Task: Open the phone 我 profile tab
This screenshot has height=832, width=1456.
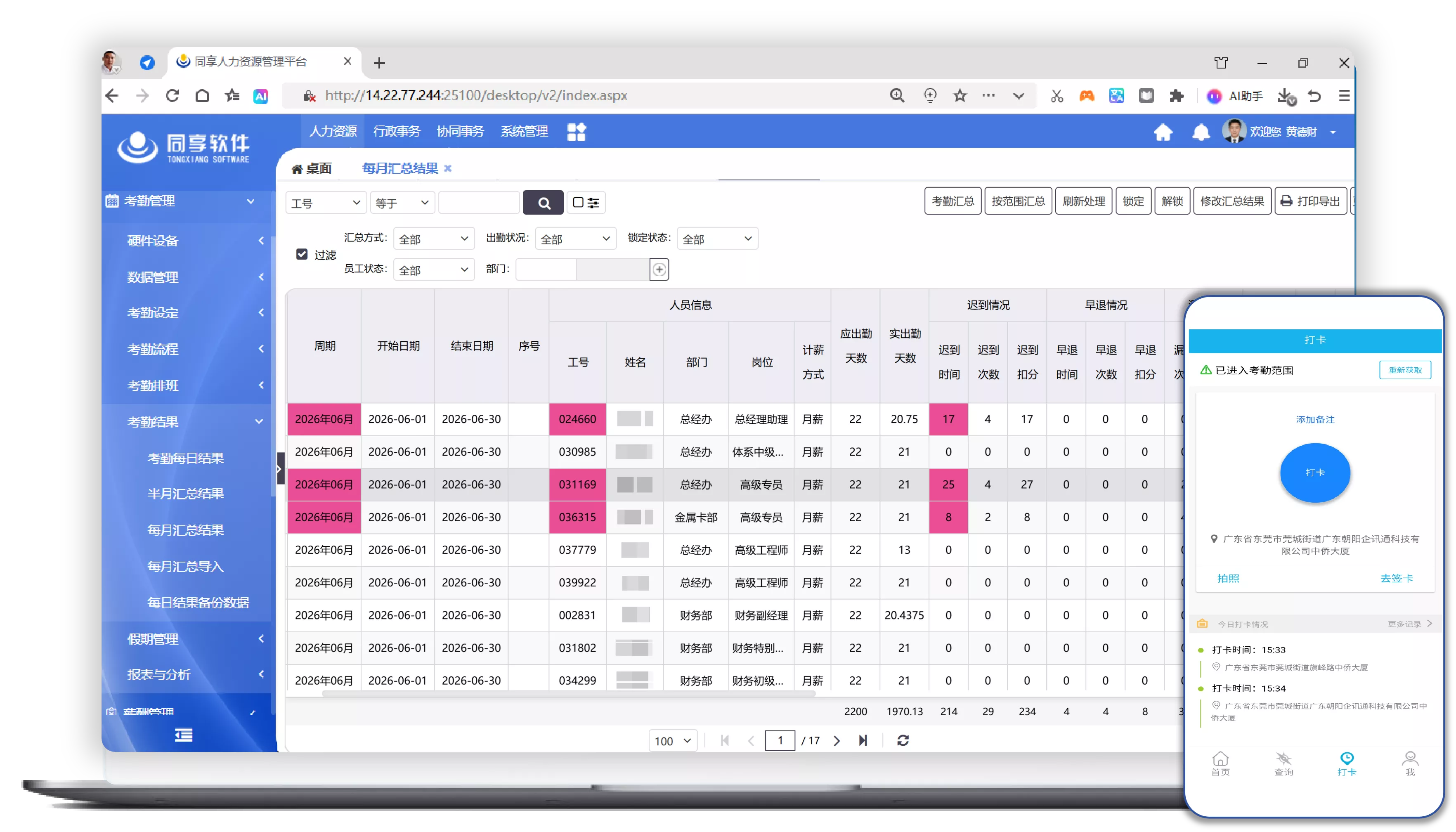Action: tap(1410, 763)
